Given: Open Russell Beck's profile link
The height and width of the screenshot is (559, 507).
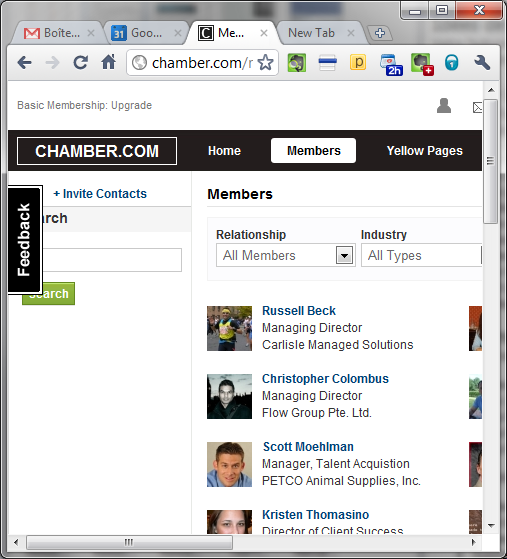Looking at the screenshot, I should (x=299, y=311).
